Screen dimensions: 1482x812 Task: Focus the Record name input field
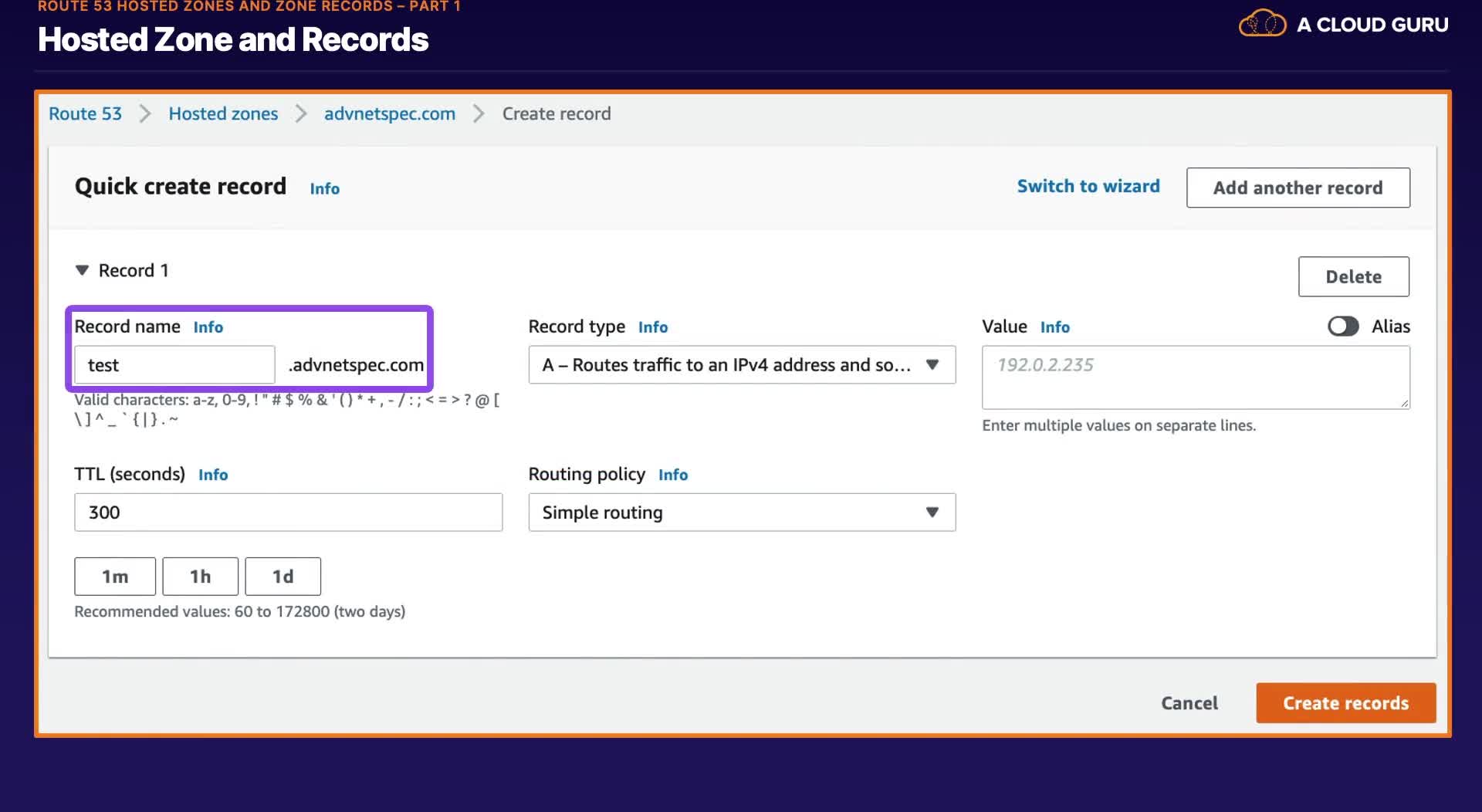click(174, 365)
